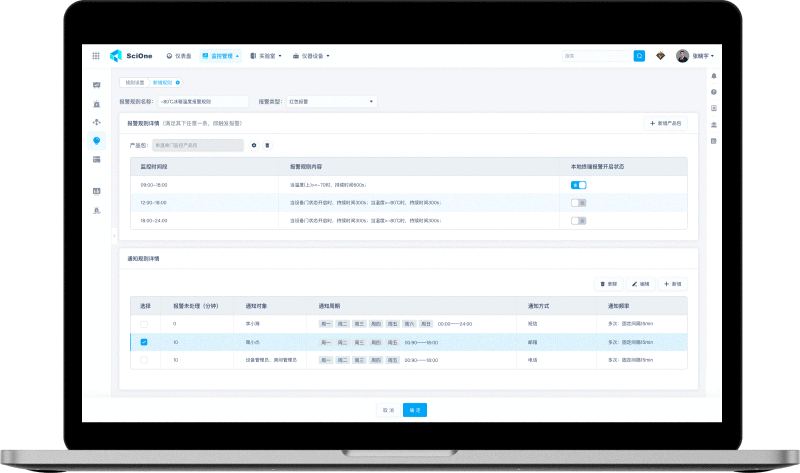This screenshot has width=800, height=473.
Task: Click the 新增 add button in notification rules
Action: (x=672, y=284)
